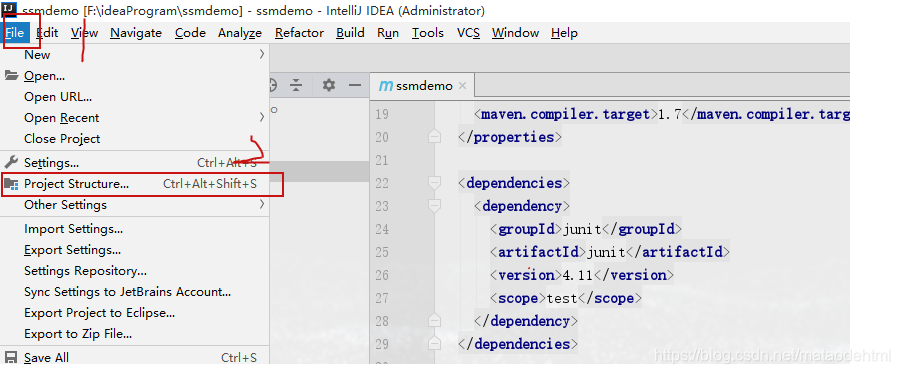This screenshot has width=900, height=374.
Task: Click the floppy disk Save All icon
Action: 11,358
